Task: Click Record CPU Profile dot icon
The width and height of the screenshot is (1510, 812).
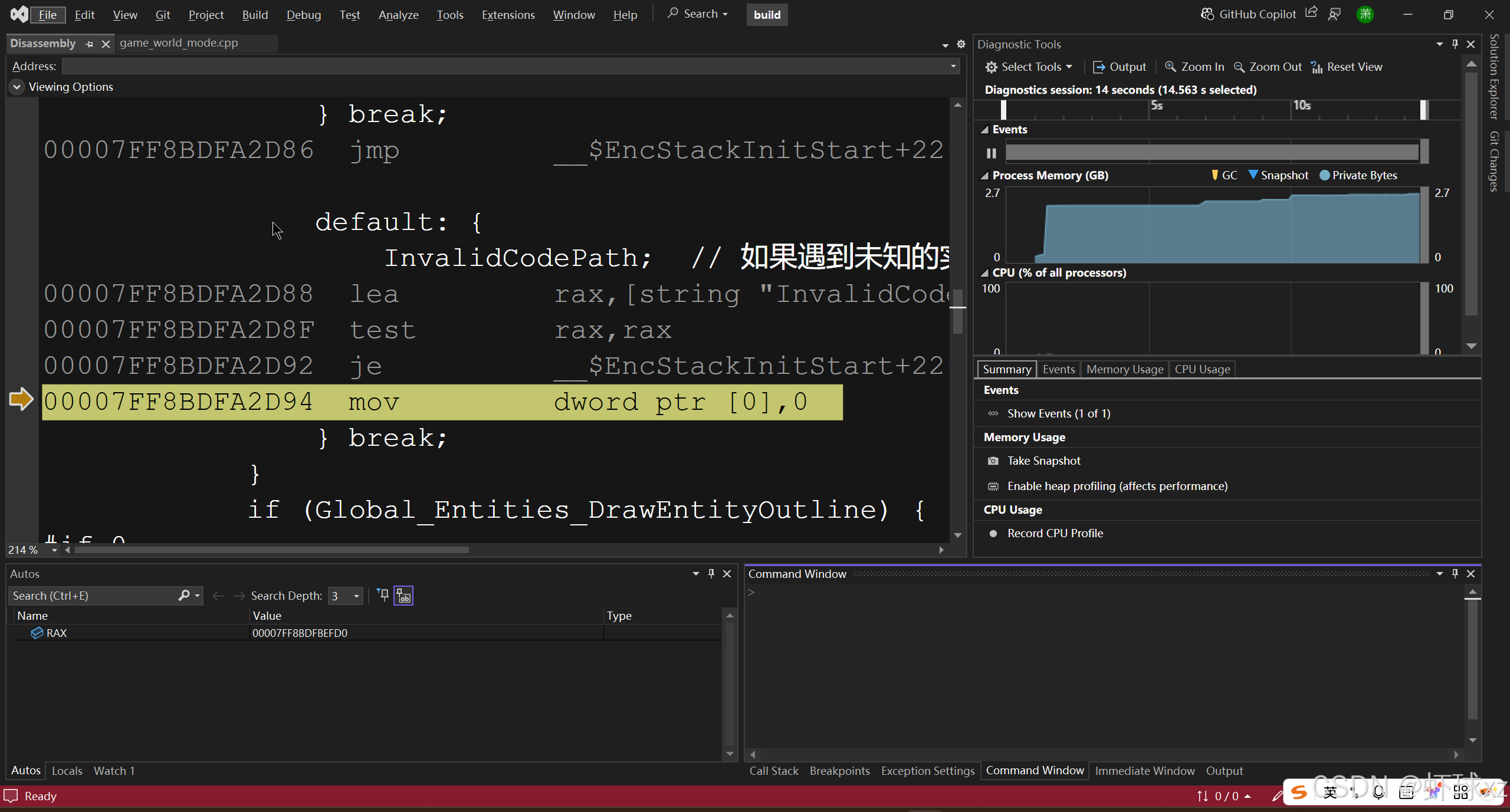Action: pos(993,533)
